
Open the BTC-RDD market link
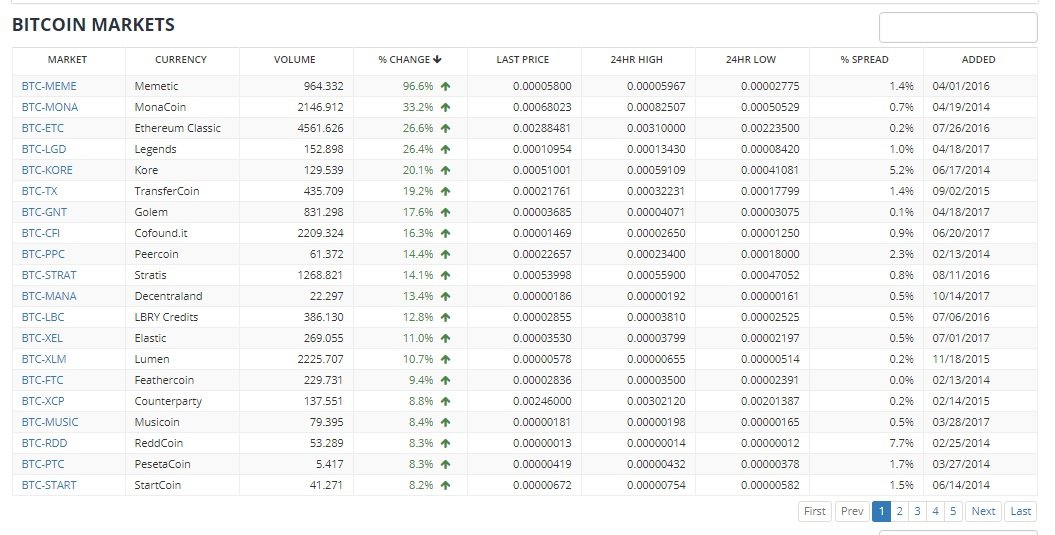coord(44,443)
